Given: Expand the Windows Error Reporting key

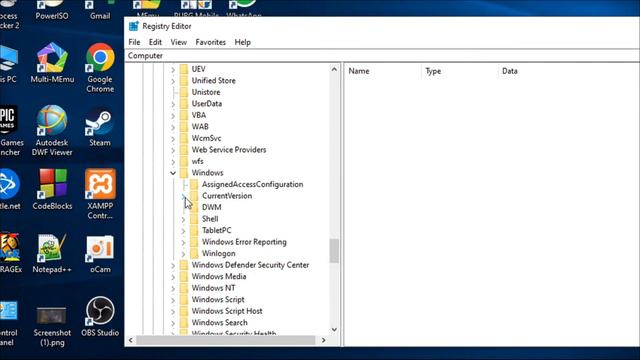Looking at the screenshot, I should pyautogui.click(x=183, y=242).
